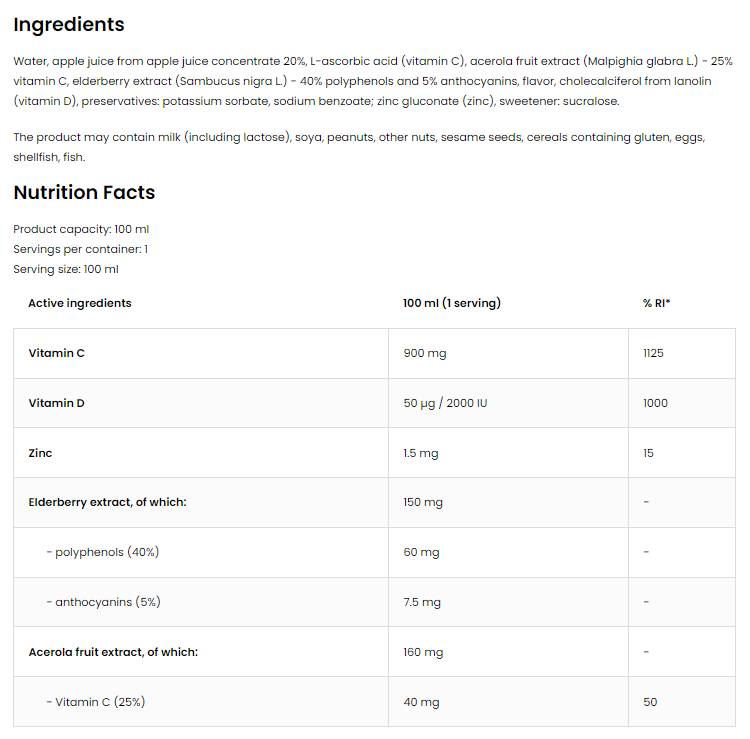Viewport: 750px width, 739px height.
Task: Click the 1125 percent RI value
Action: pos(654,353)
